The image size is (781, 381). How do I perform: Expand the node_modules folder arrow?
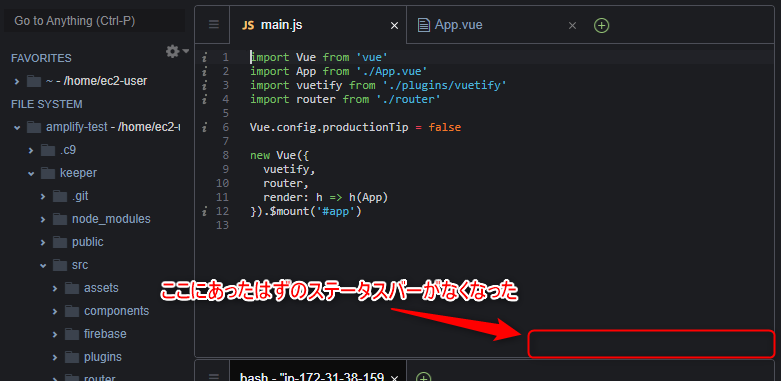click(43, 220)
